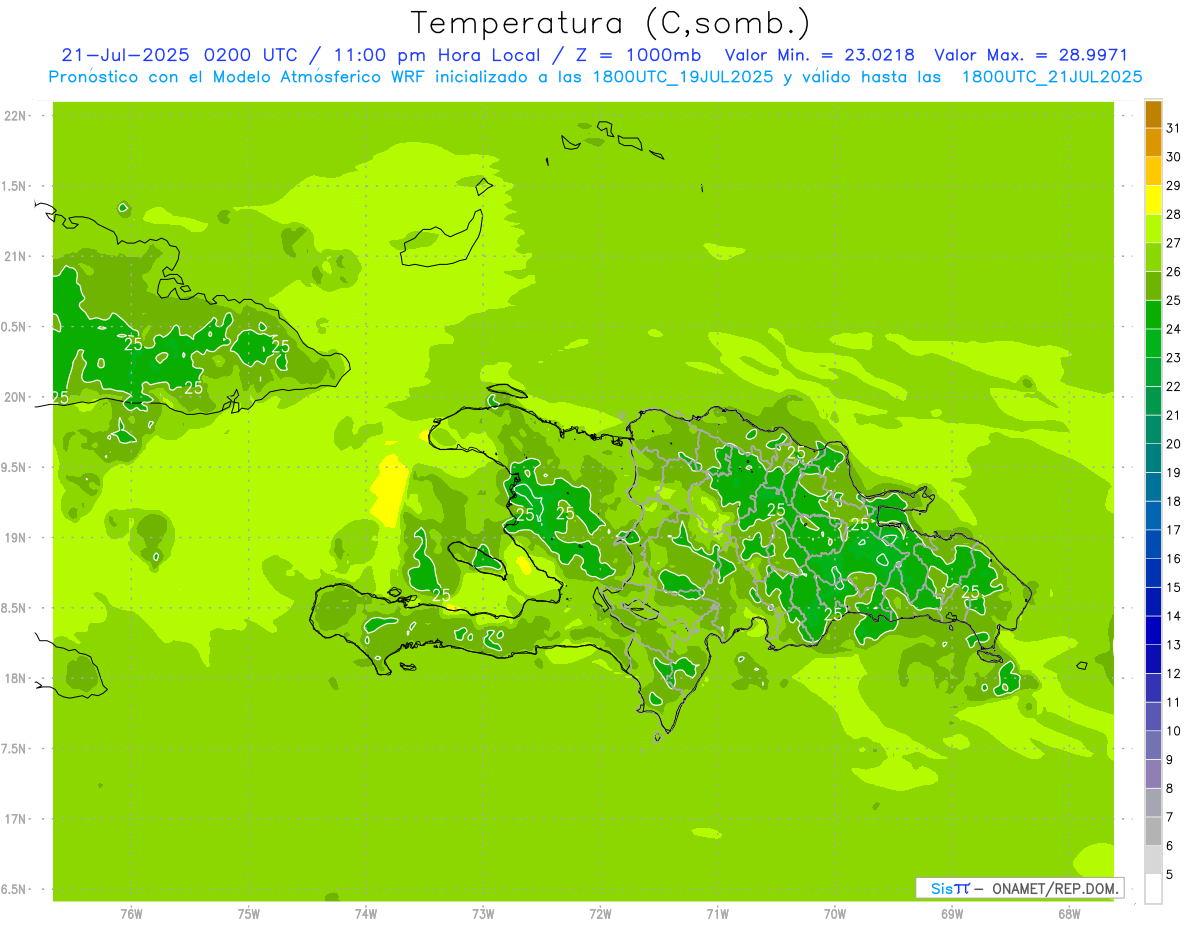The width and height of the screenshot is (1200, 927).
Task: Click the orange legend swatch between 30 and 31
Action: pos(1153,142)
